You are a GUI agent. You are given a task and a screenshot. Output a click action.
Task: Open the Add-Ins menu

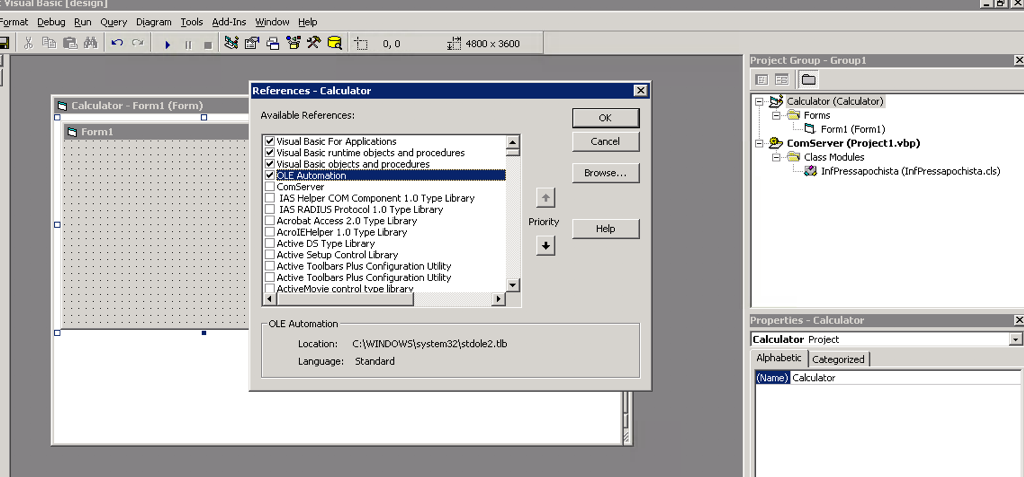click(x=229, y=22)
